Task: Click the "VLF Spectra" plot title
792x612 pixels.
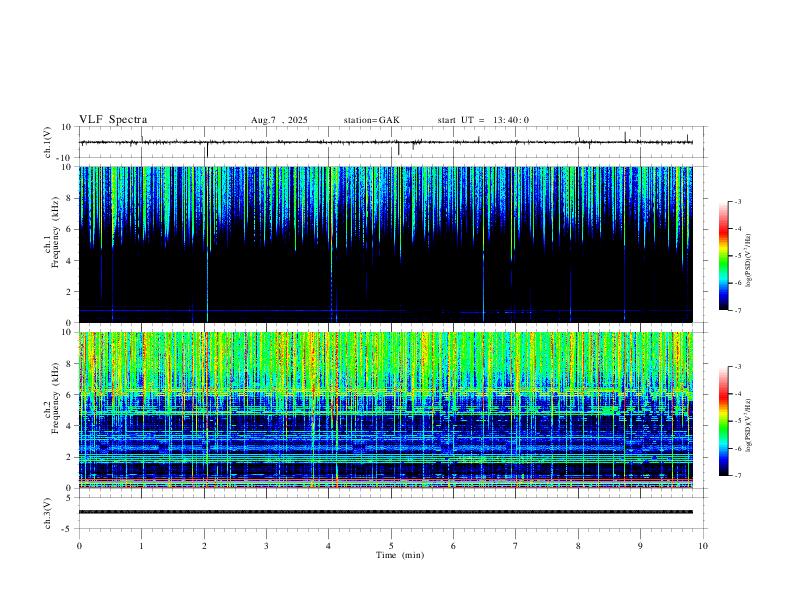Action: pyautogui.click(x=113, y=120)
